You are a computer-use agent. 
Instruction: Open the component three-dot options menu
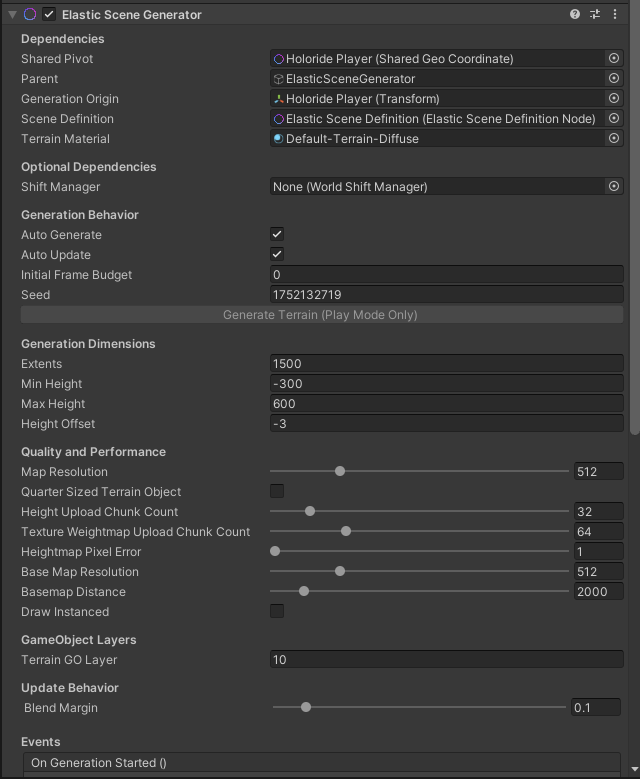pos(614,14)
